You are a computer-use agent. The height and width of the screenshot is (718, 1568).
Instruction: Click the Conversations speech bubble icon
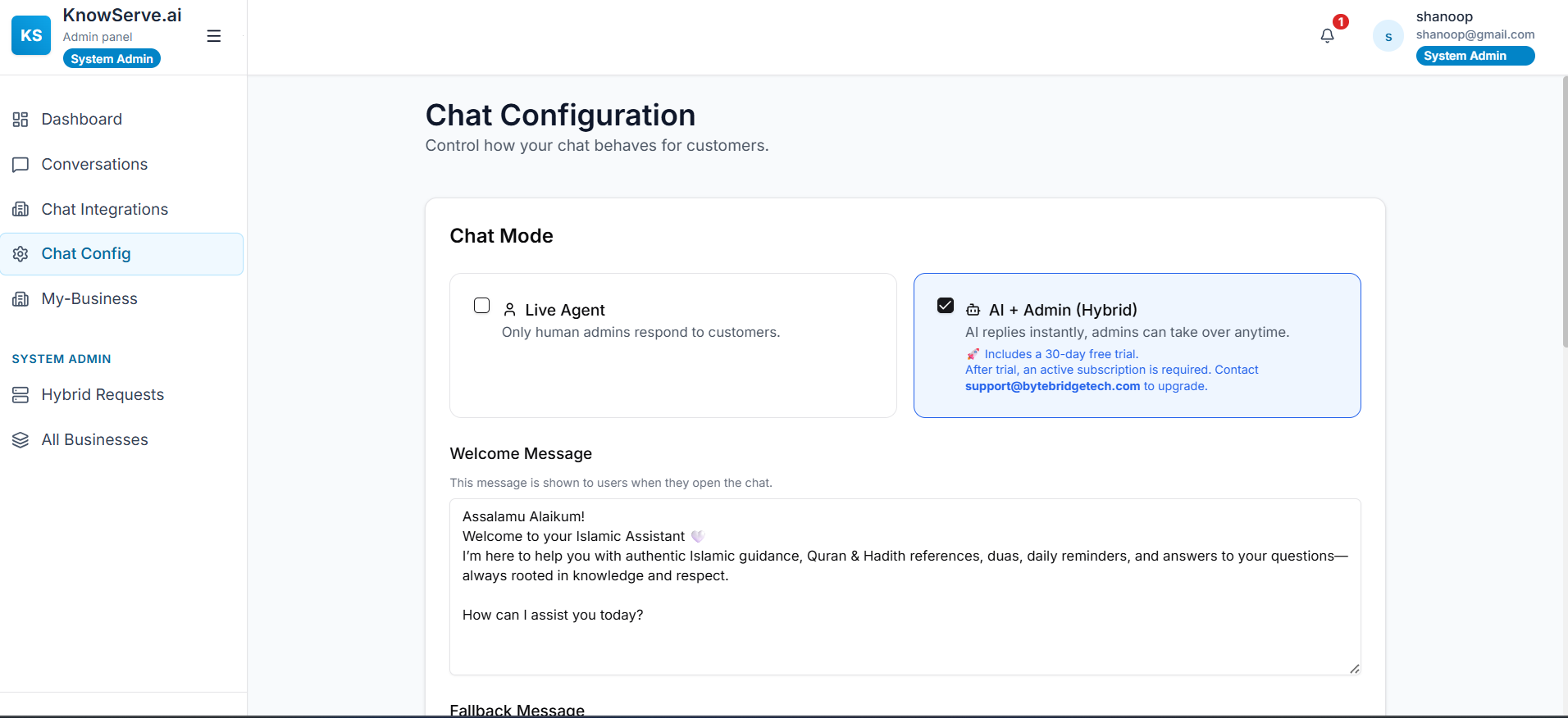(21, 165)
